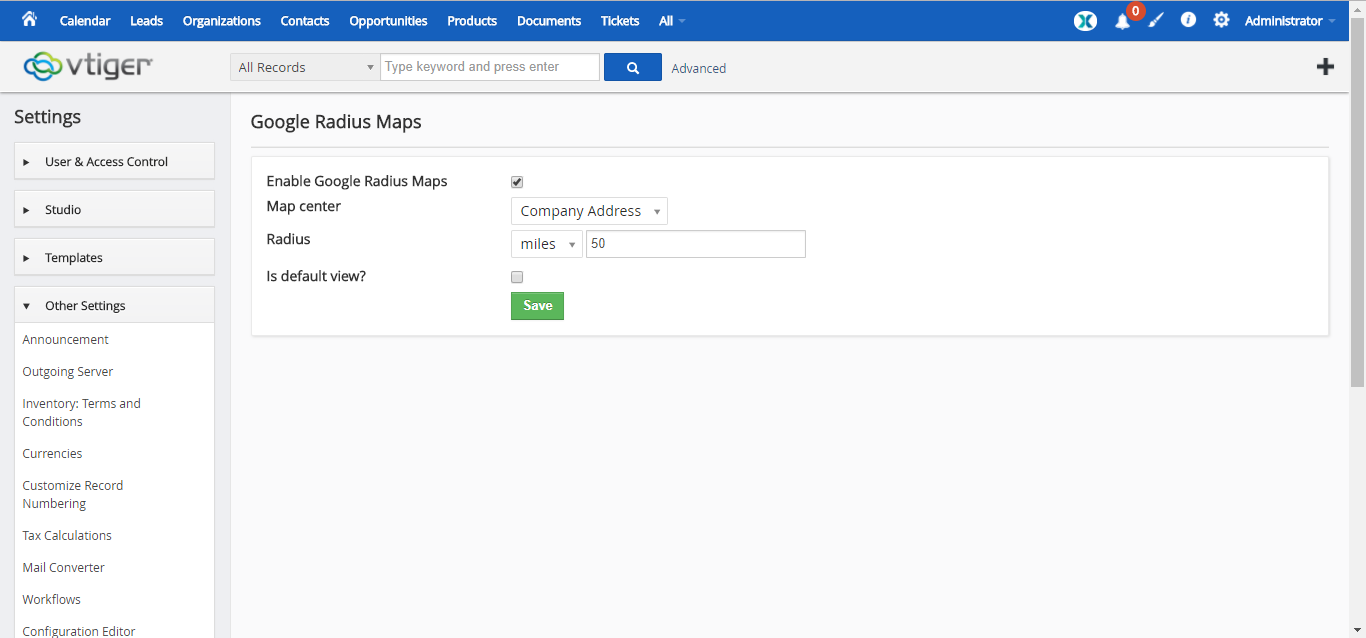This screenshot has height=638, width=1366.
Task: Open Inventory: Terms and Conditions
Action: click(82, 412)
